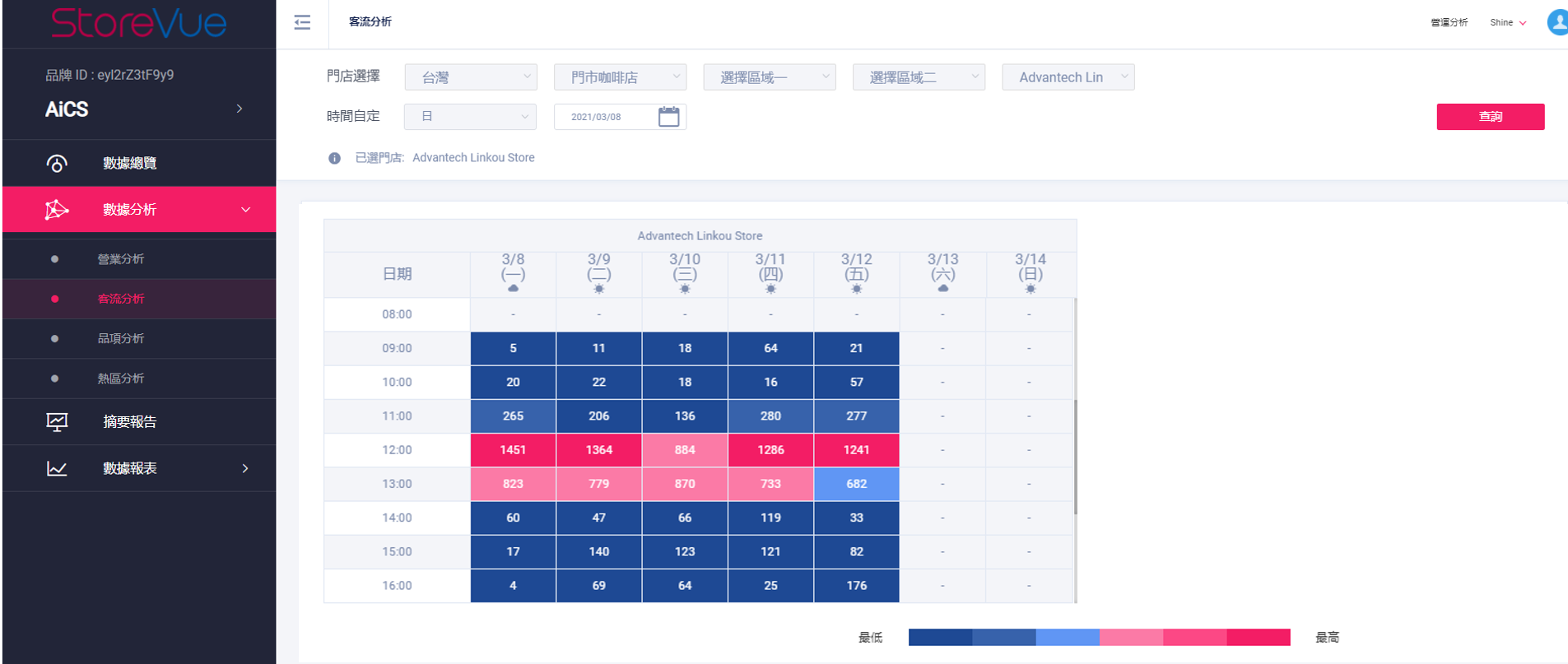Image resolution: width=1568 pixels, height=664 pixels.
Task: Select 品項分析 submenu item
Action: (139, 338)
